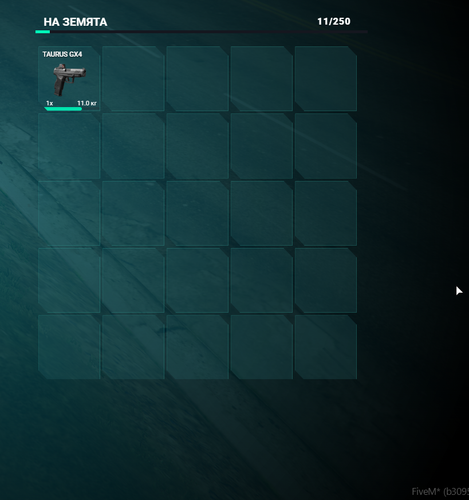This screenshot has width=469, height=500.
Task: Select the Taurus GX4 pistol item
Action: click(x=69, y=79)
